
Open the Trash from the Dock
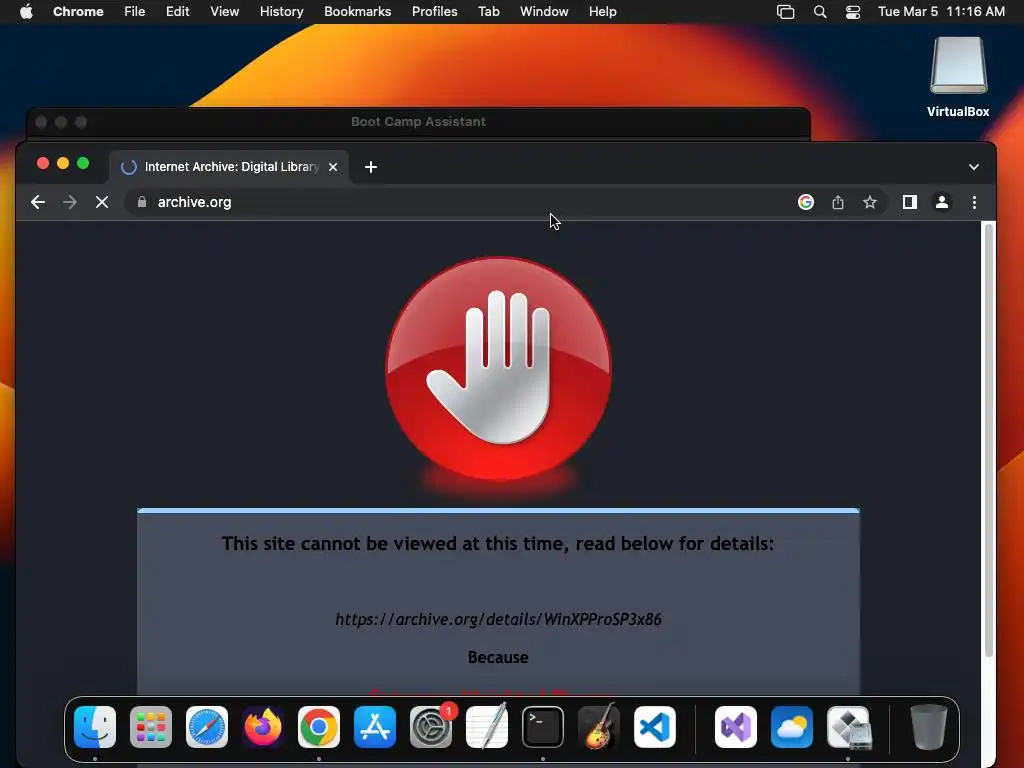(x=929, y=727)
